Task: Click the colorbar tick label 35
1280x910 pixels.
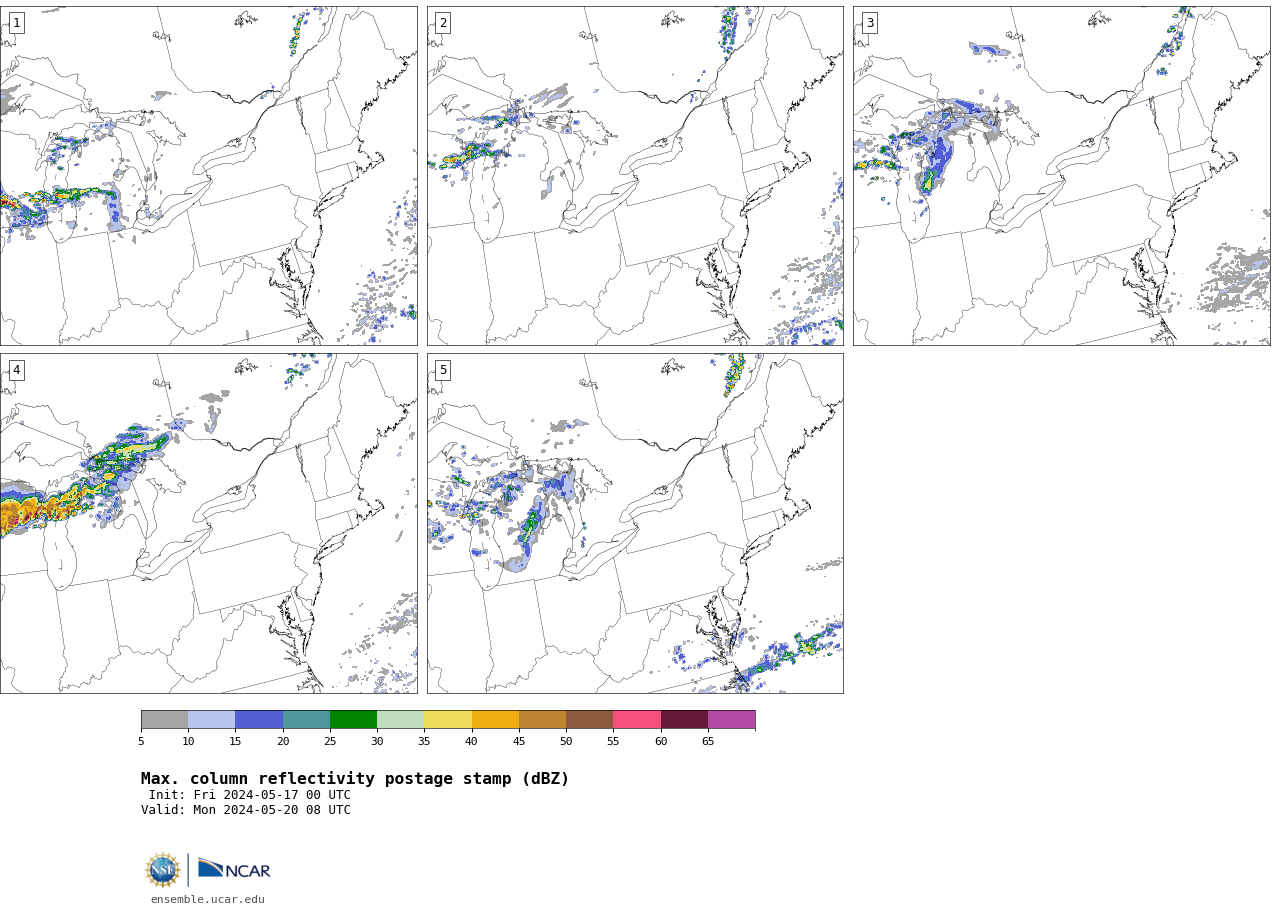Action: pyautogui.click(x=424, y=741)
